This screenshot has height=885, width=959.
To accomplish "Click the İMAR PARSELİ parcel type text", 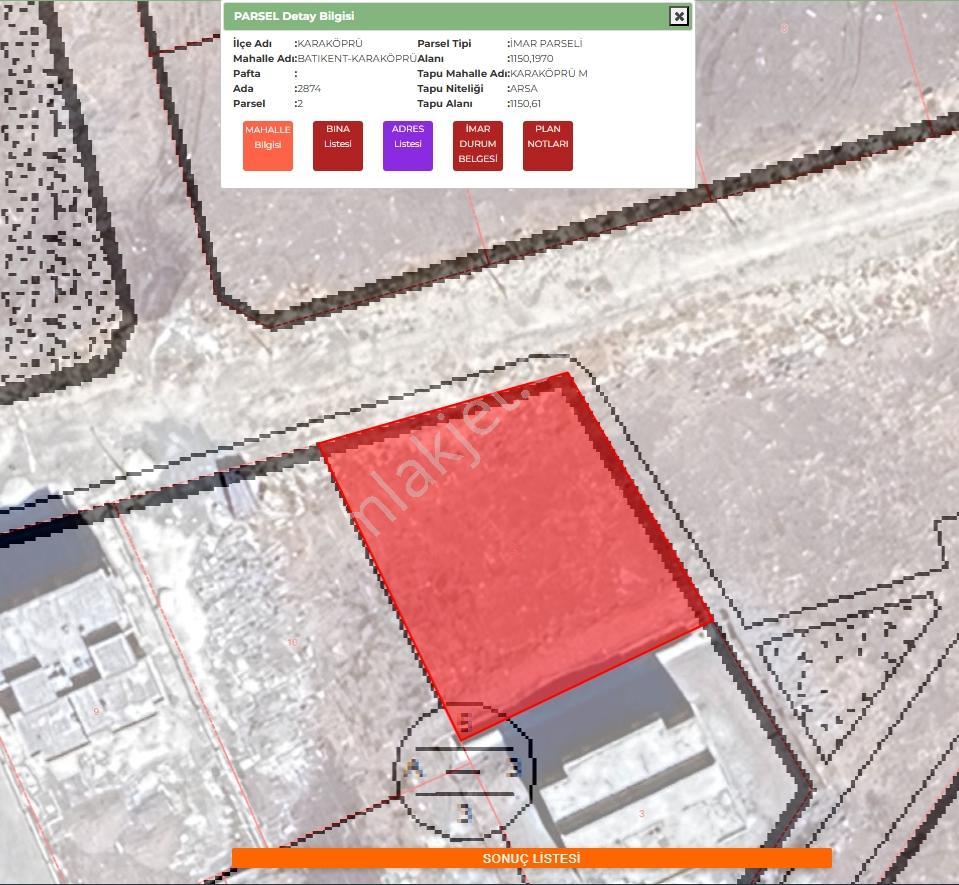I will pyautogui.click(x=546, y=43).
